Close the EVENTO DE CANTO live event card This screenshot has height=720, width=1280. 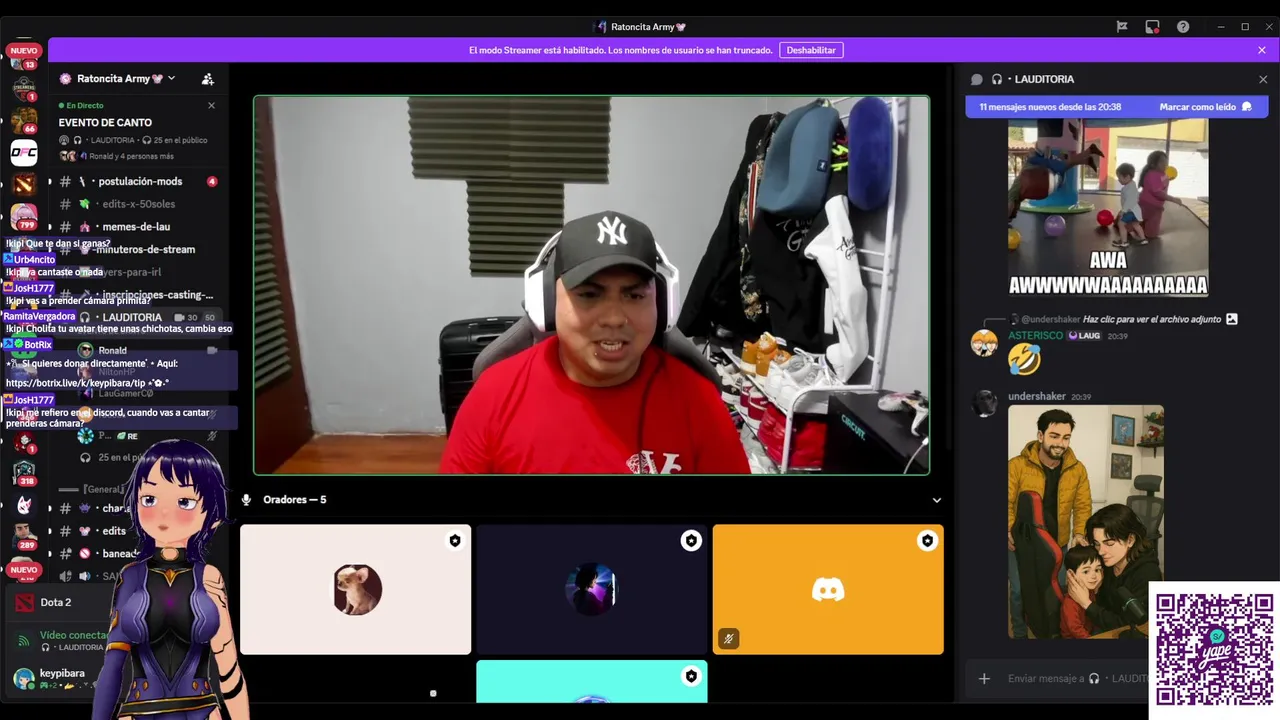pos(211,105)
